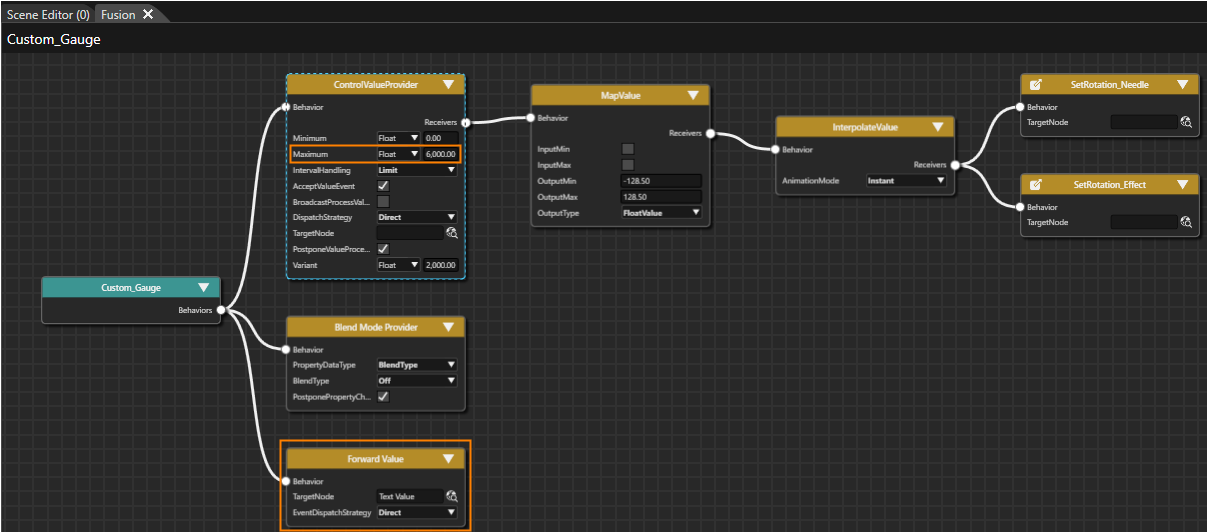The height and width of the screenshot is (532, 1207).
Task: Collapse the Blend Mode Provider node arrow
Action: pos(448,328)
